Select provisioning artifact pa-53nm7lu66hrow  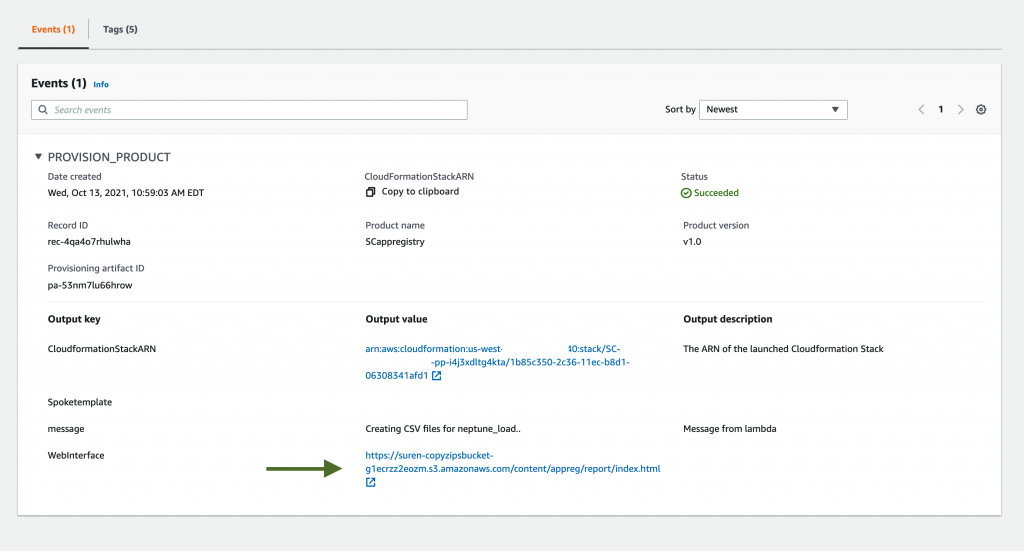(x=90, y=285)
